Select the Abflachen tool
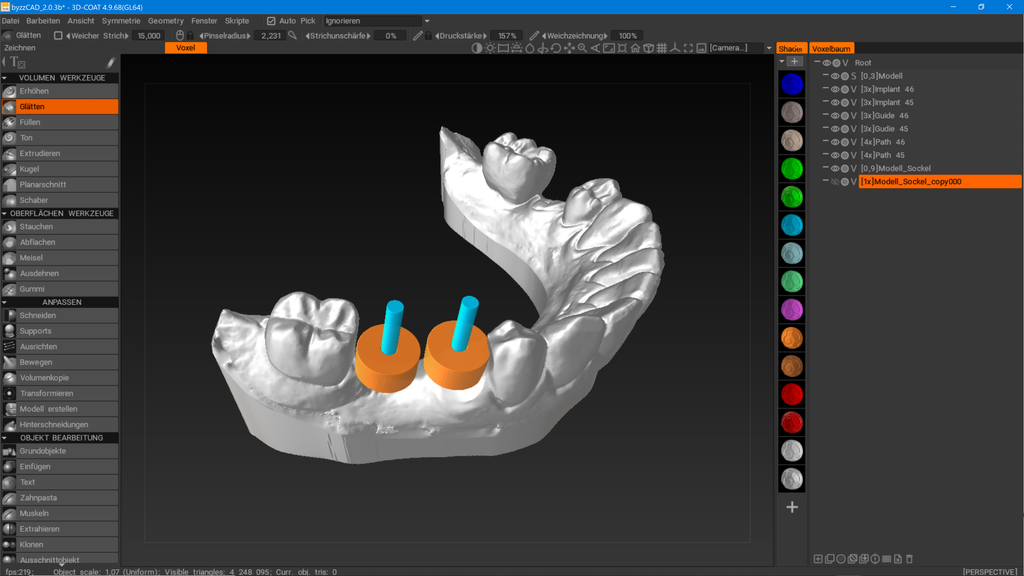1024x576 pixels. click(60, 242)
